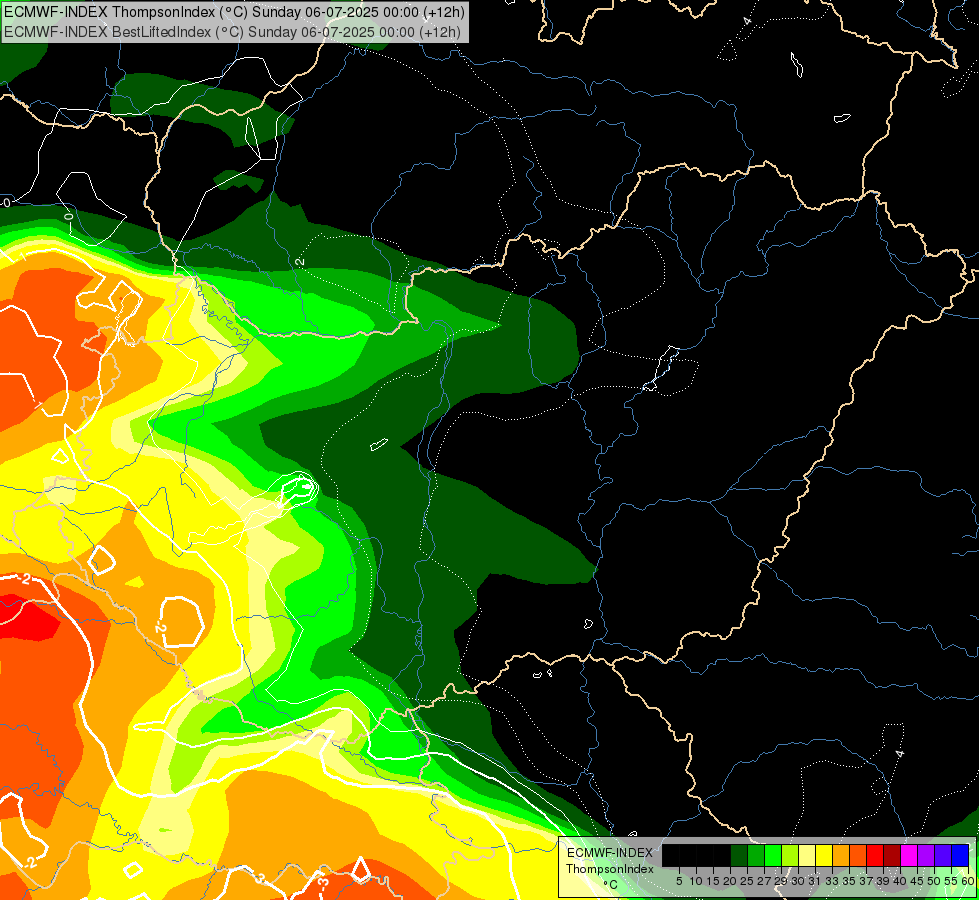Select the bright red 37–39 legend swatch
Screen dimensions: 979x900
point(875,856)
